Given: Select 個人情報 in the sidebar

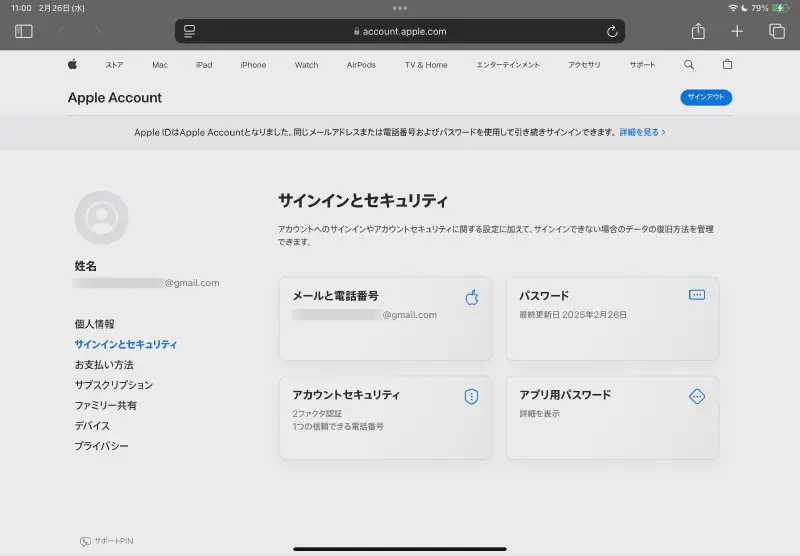Looking at the screenshot, I should pos(94,324).
